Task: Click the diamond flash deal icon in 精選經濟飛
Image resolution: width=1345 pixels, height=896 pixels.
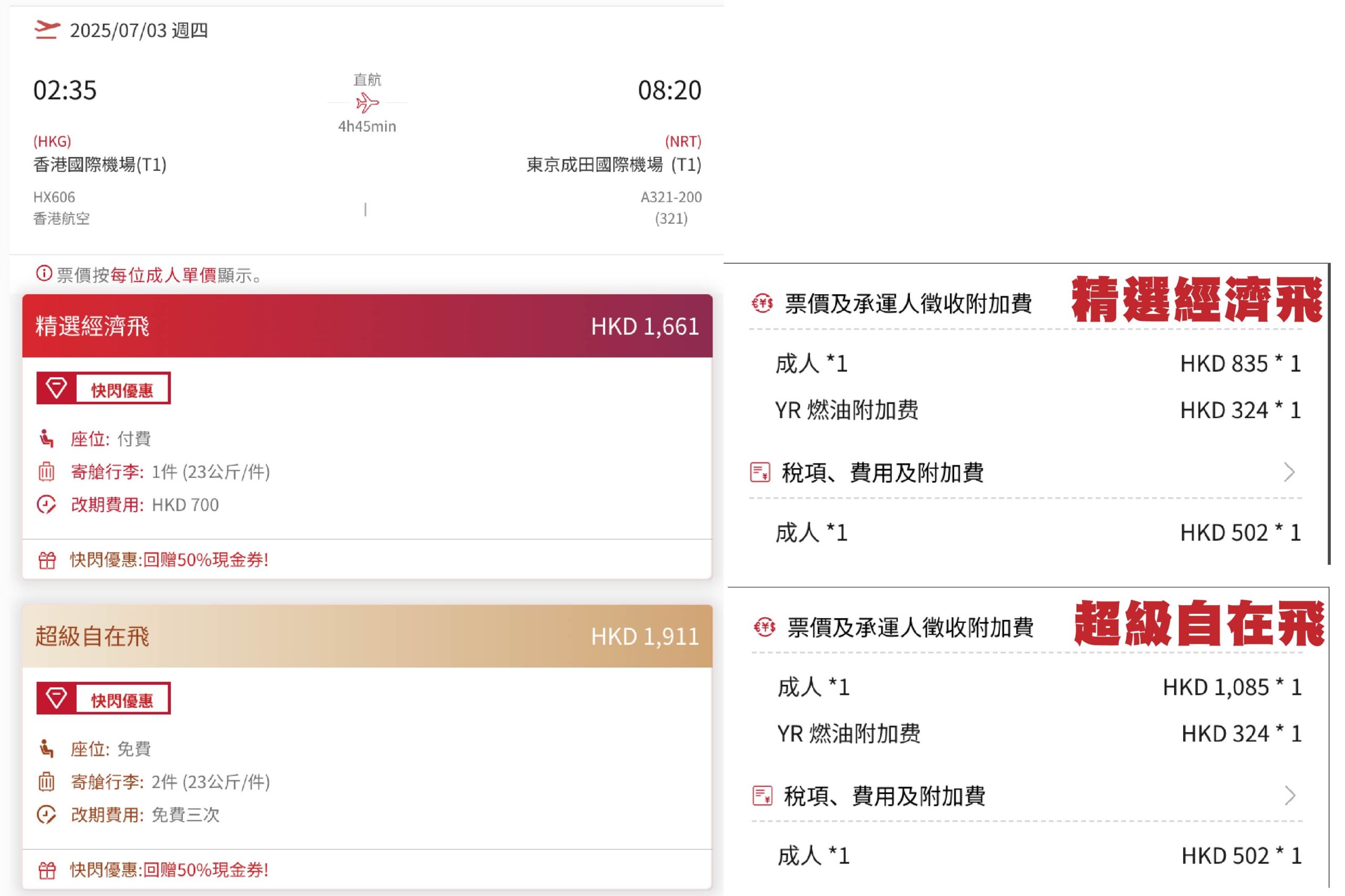Action: coord(56,389)
